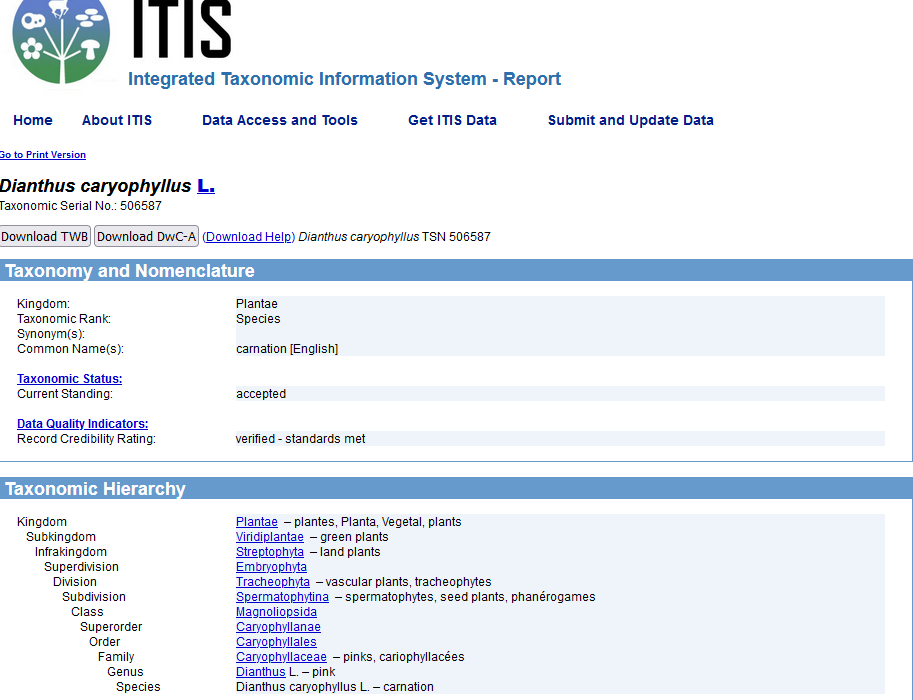This screenshot has width=913, height=700.
Task: Follow the Go to Print Version link
Action: [x=43, y=155]
